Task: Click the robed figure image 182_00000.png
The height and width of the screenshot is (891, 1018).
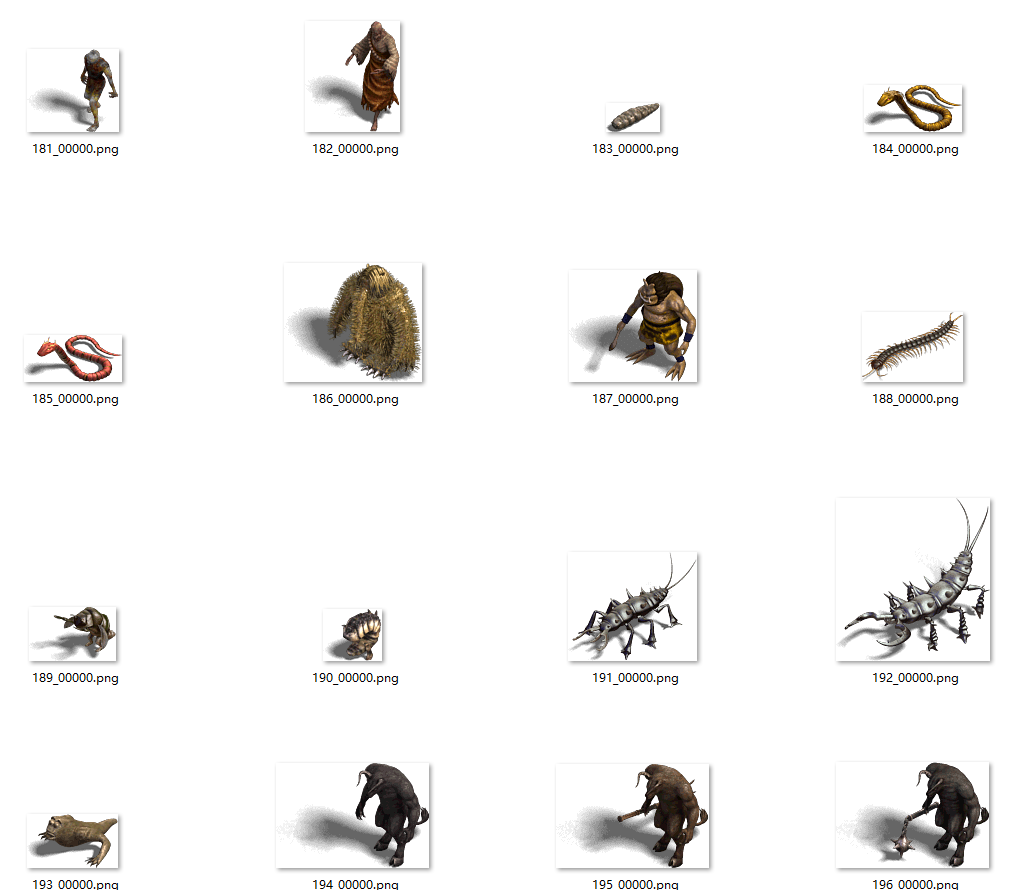Action: 353,77
